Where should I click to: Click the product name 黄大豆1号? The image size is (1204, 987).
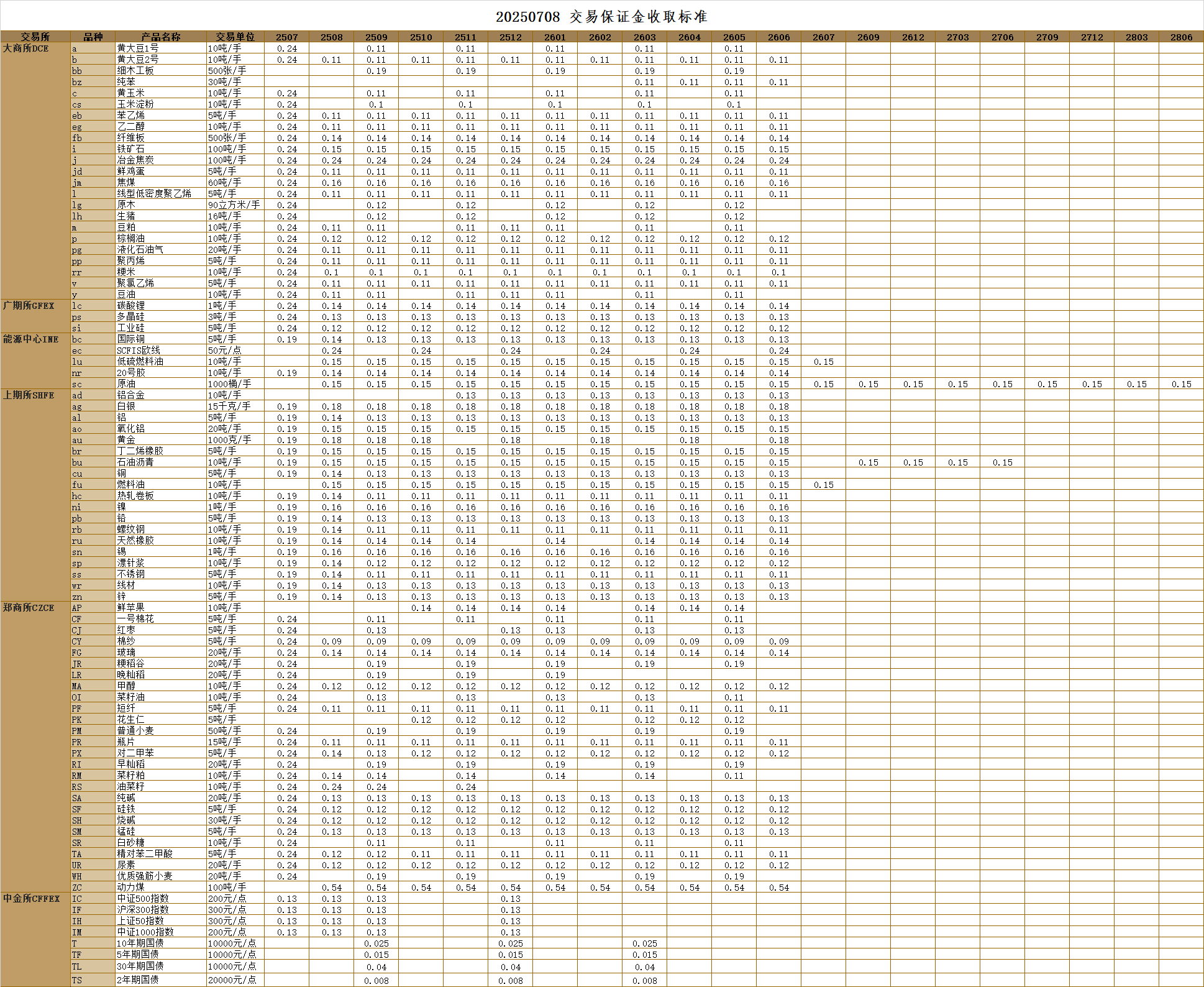[138, 48]
